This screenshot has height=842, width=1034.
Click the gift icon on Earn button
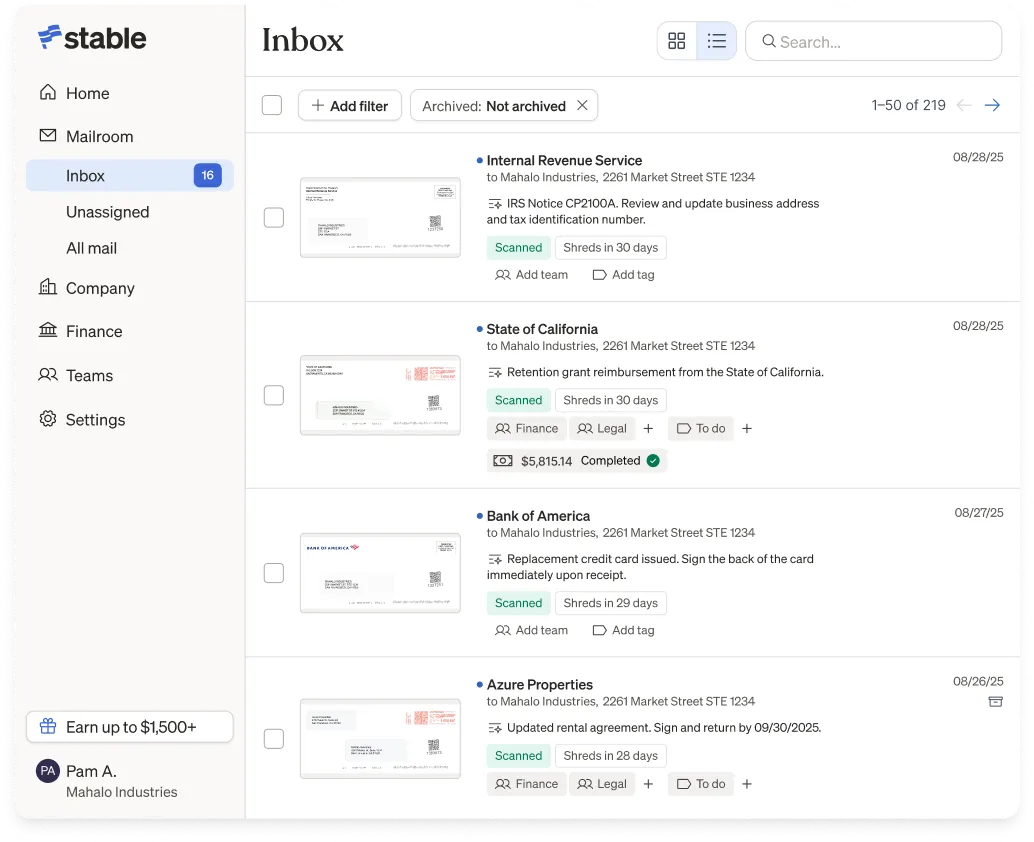click(x=48, y=727)
